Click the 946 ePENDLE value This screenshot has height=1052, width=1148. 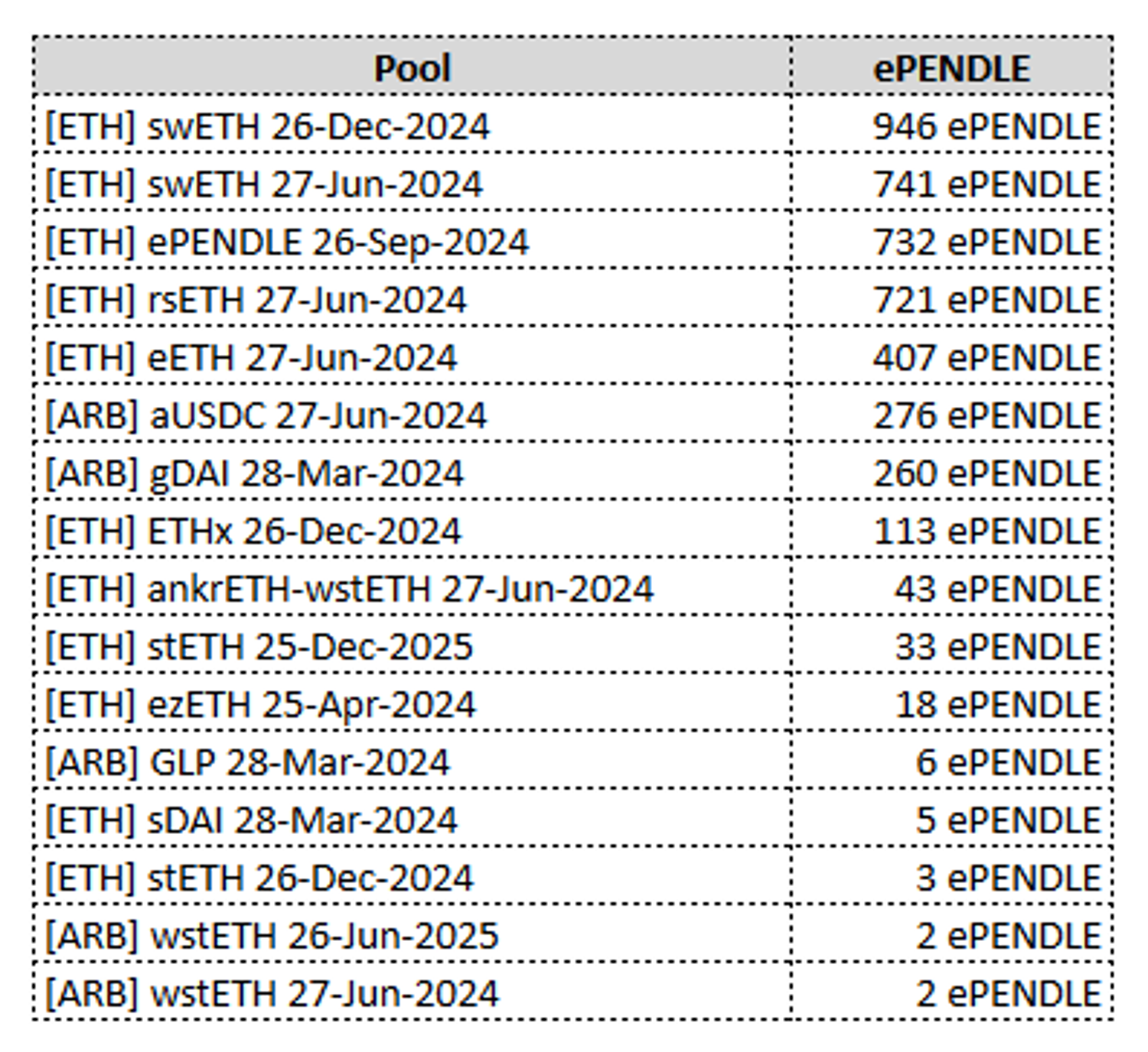tap(987, 126)
